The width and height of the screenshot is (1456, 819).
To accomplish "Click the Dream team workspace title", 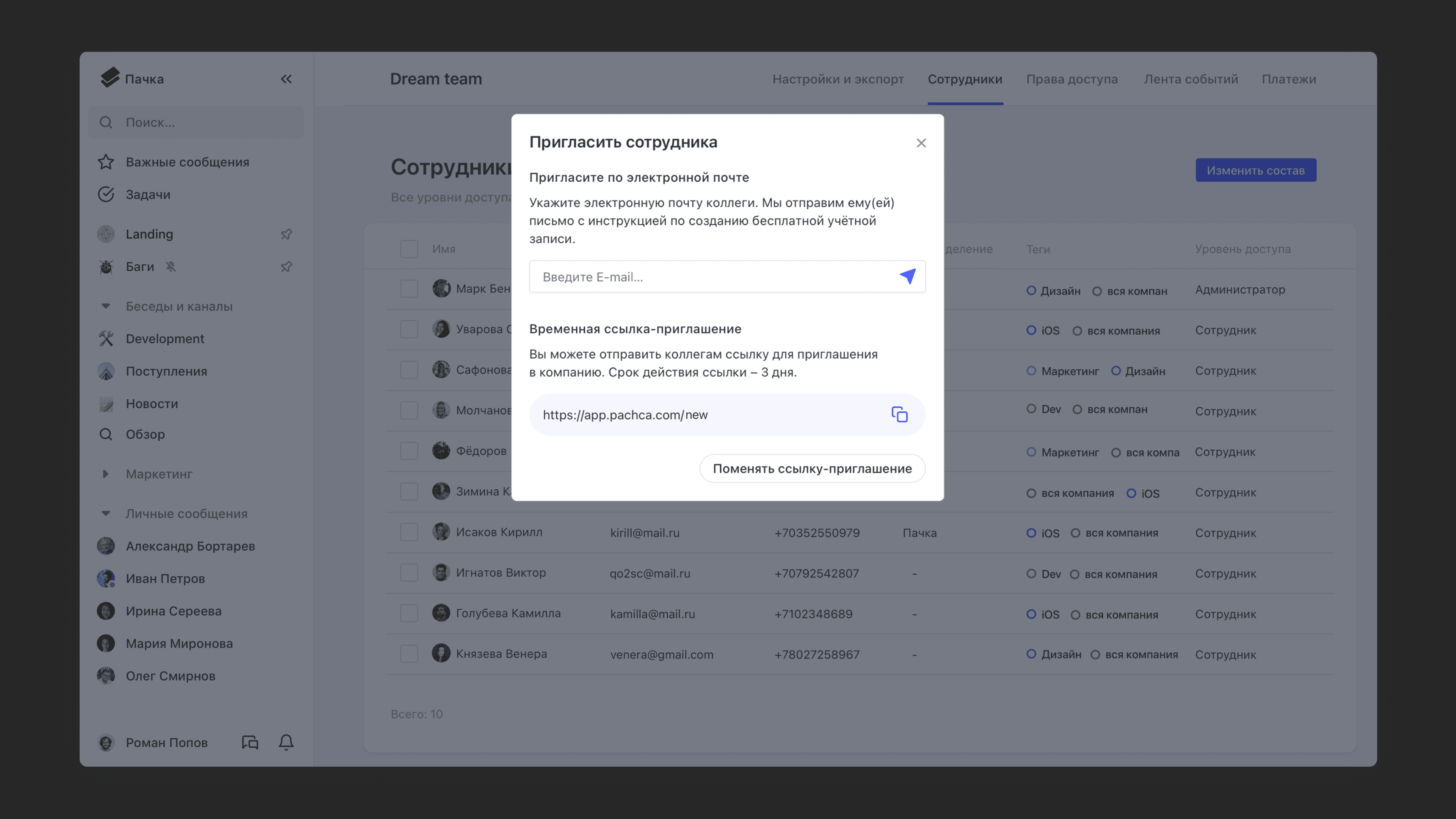I will 436,78.
